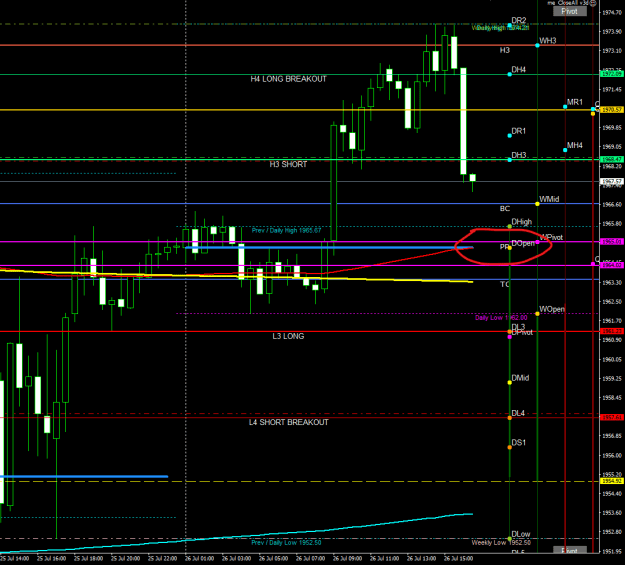Click the TC central pivot label
The image size is (625, 565).
tap(505, 284)
